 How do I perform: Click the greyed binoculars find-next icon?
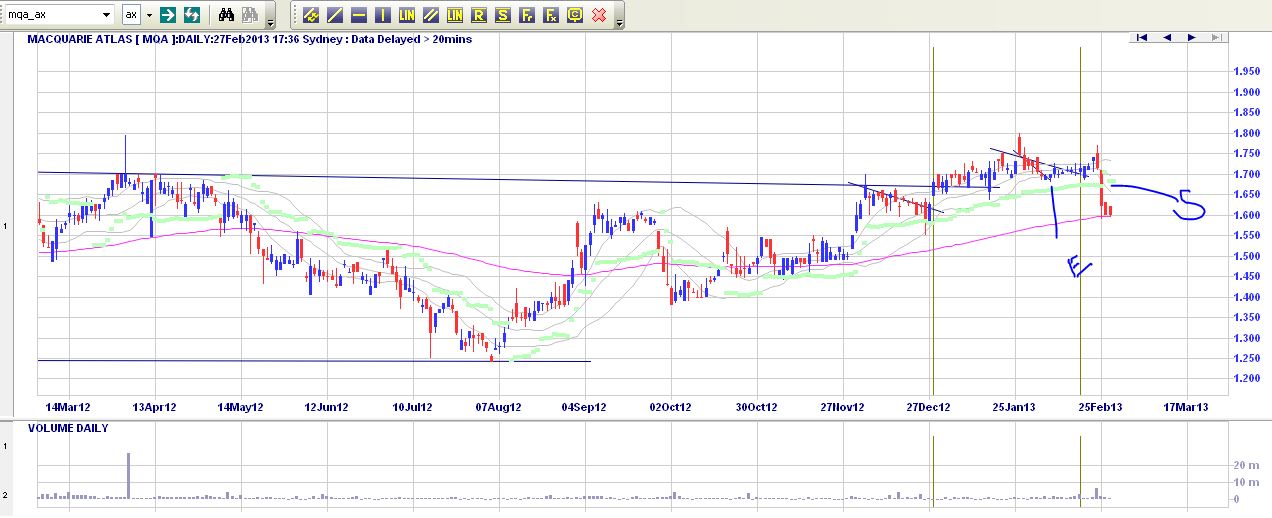point(250,15)
